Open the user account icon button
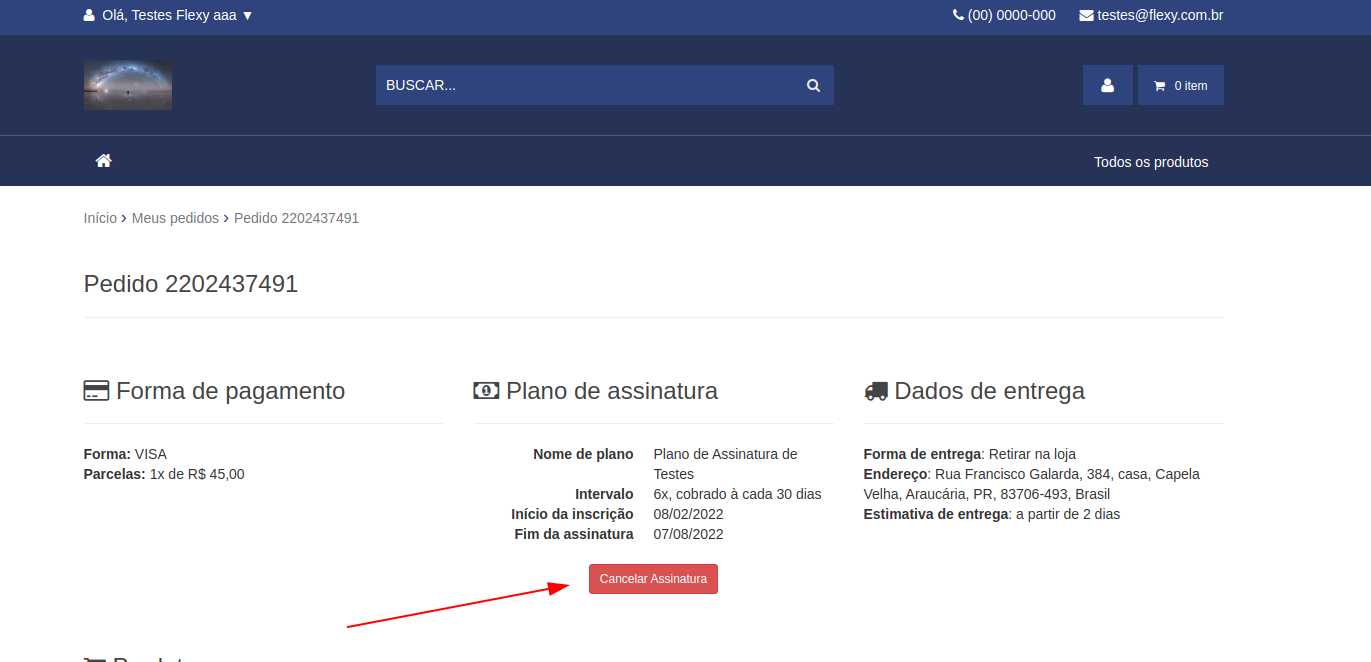Screen dimensions: 1371x662 [1107, 86]
